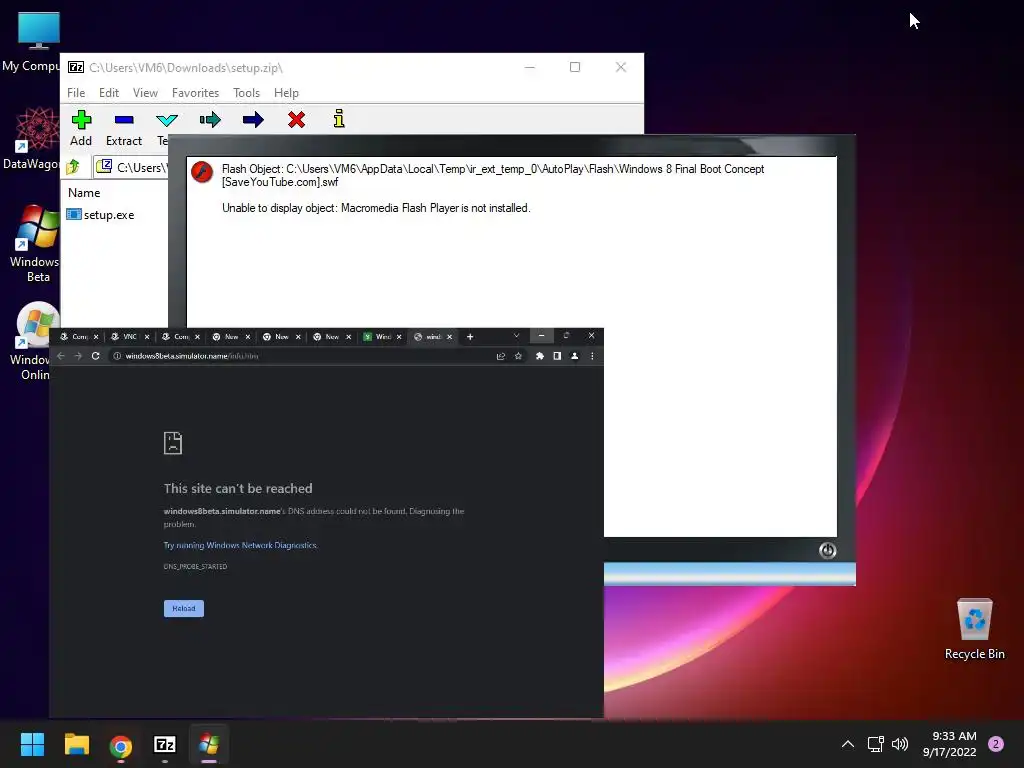Maximize the 7-Zip window
Image resolution: width=1024 pixels, height=768 pixels.
pos(575,67)
